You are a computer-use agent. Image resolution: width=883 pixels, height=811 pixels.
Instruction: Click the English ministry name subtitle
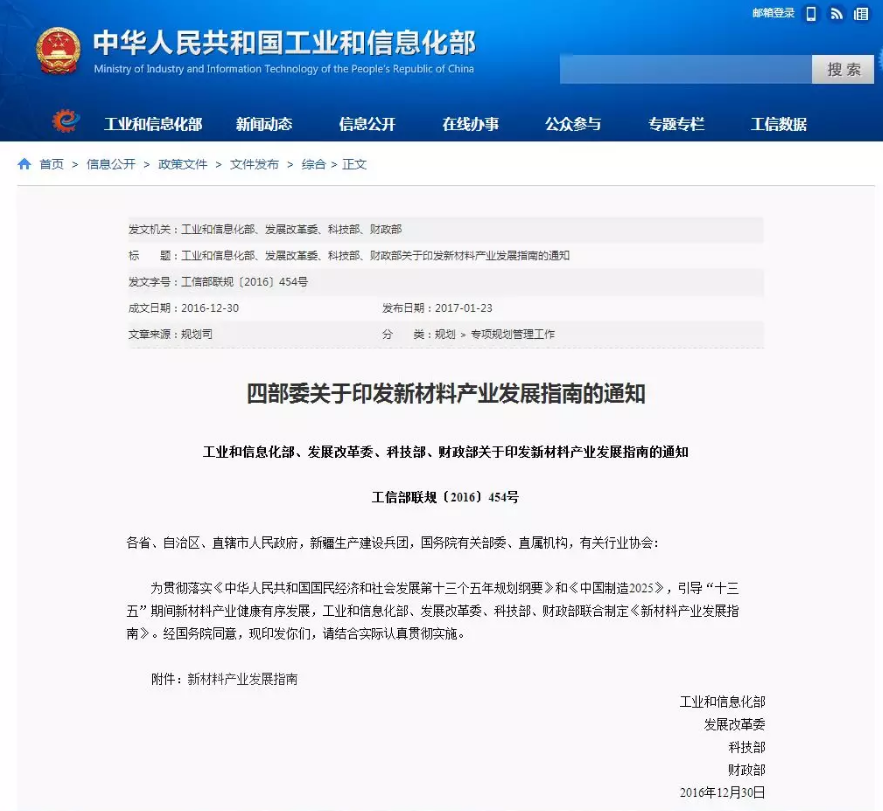(284, 69)
